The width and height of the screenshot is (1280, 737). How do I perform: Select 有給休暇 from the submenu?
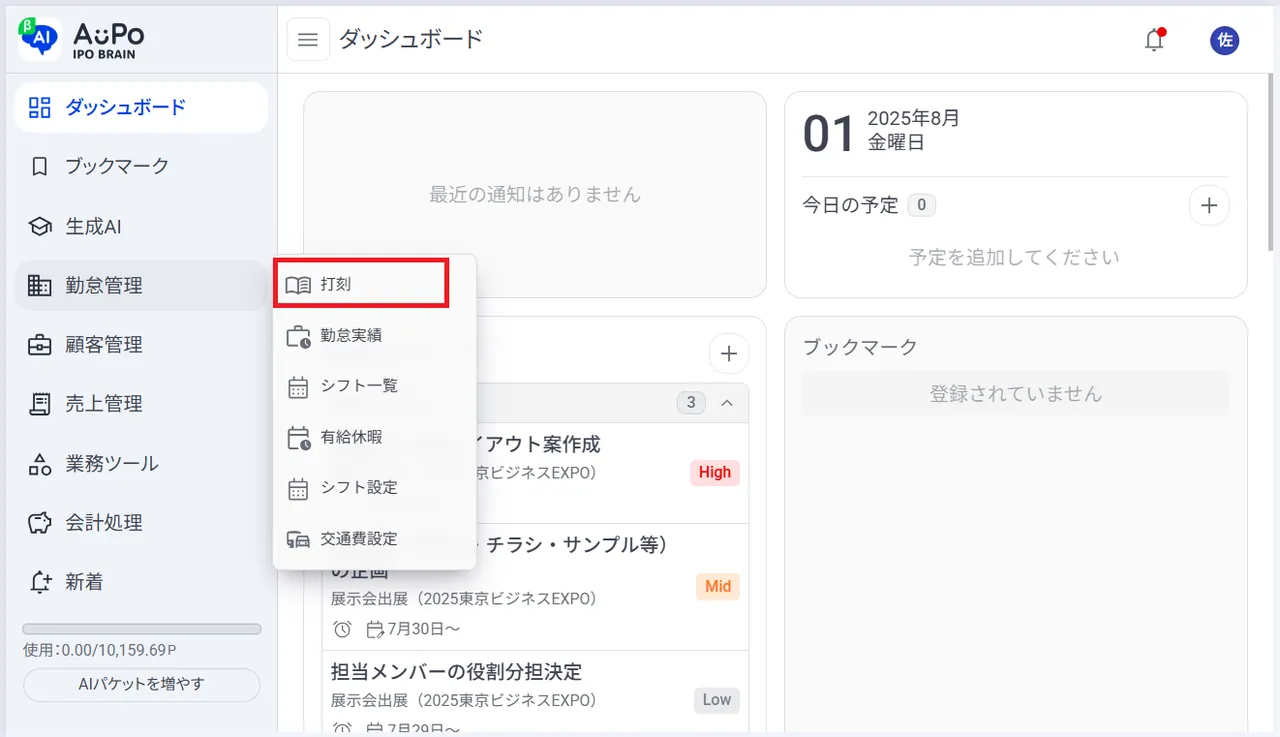(374, 438)
